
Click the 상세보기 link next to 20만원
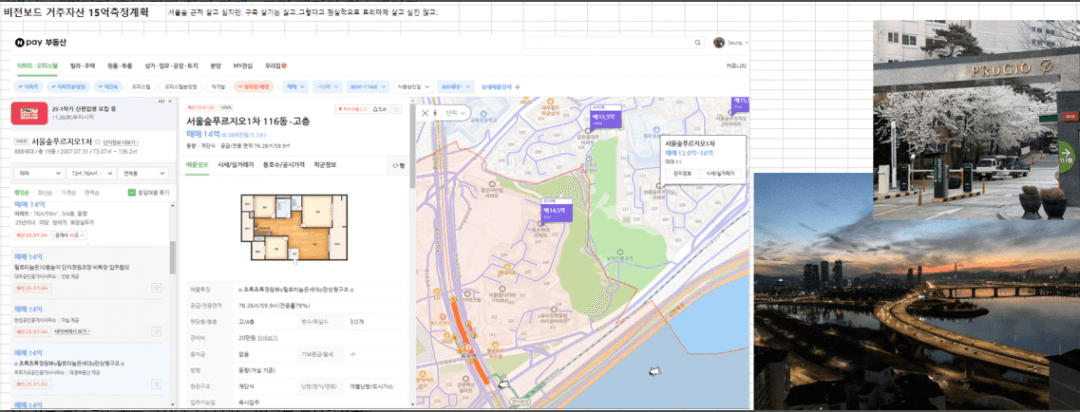(269, 338)
